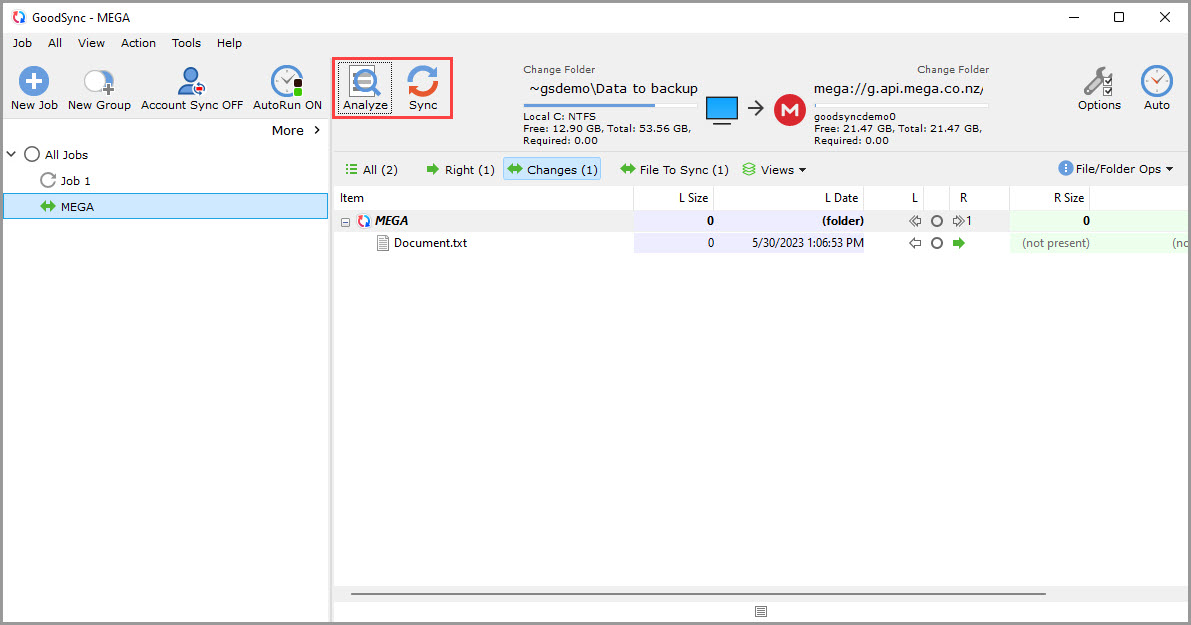1191x625 pixels.
Task: Select the All Jobs radio circle
Action: [30, 154]
